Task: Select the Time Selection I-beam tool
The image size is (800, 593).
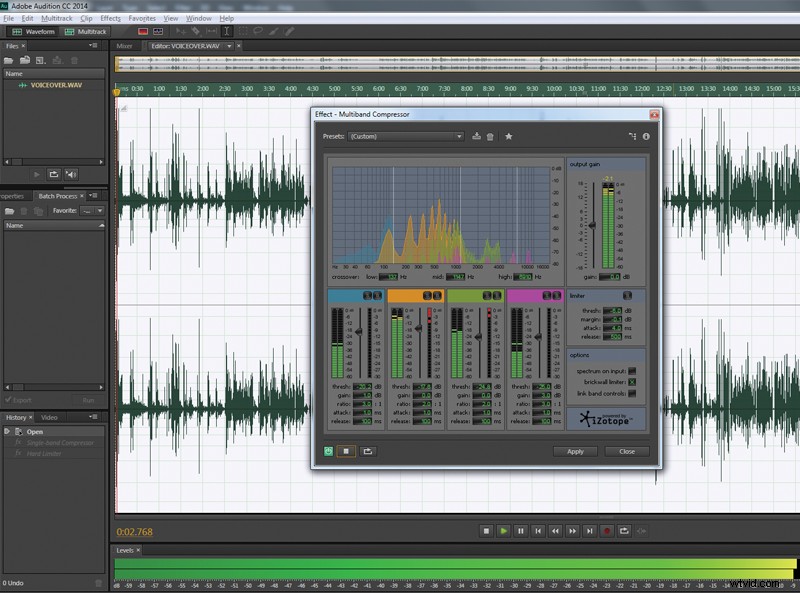Action: (x=225, y=31)
